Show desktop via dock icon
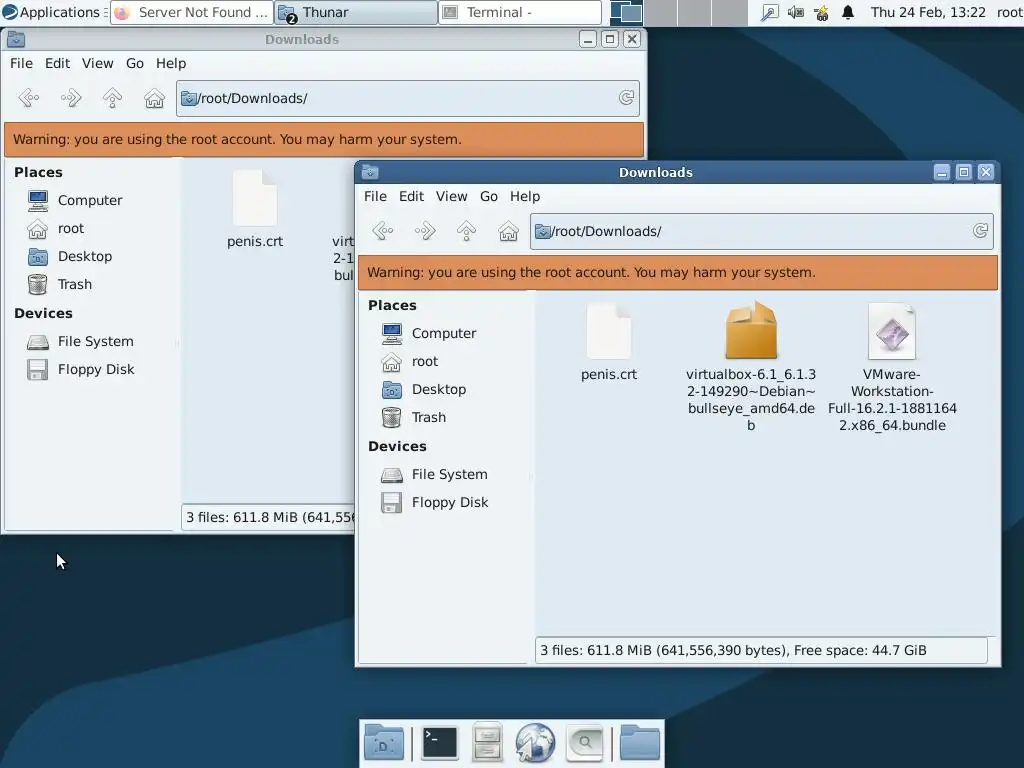The image size is (1024, 768). [x=384, y=743]
